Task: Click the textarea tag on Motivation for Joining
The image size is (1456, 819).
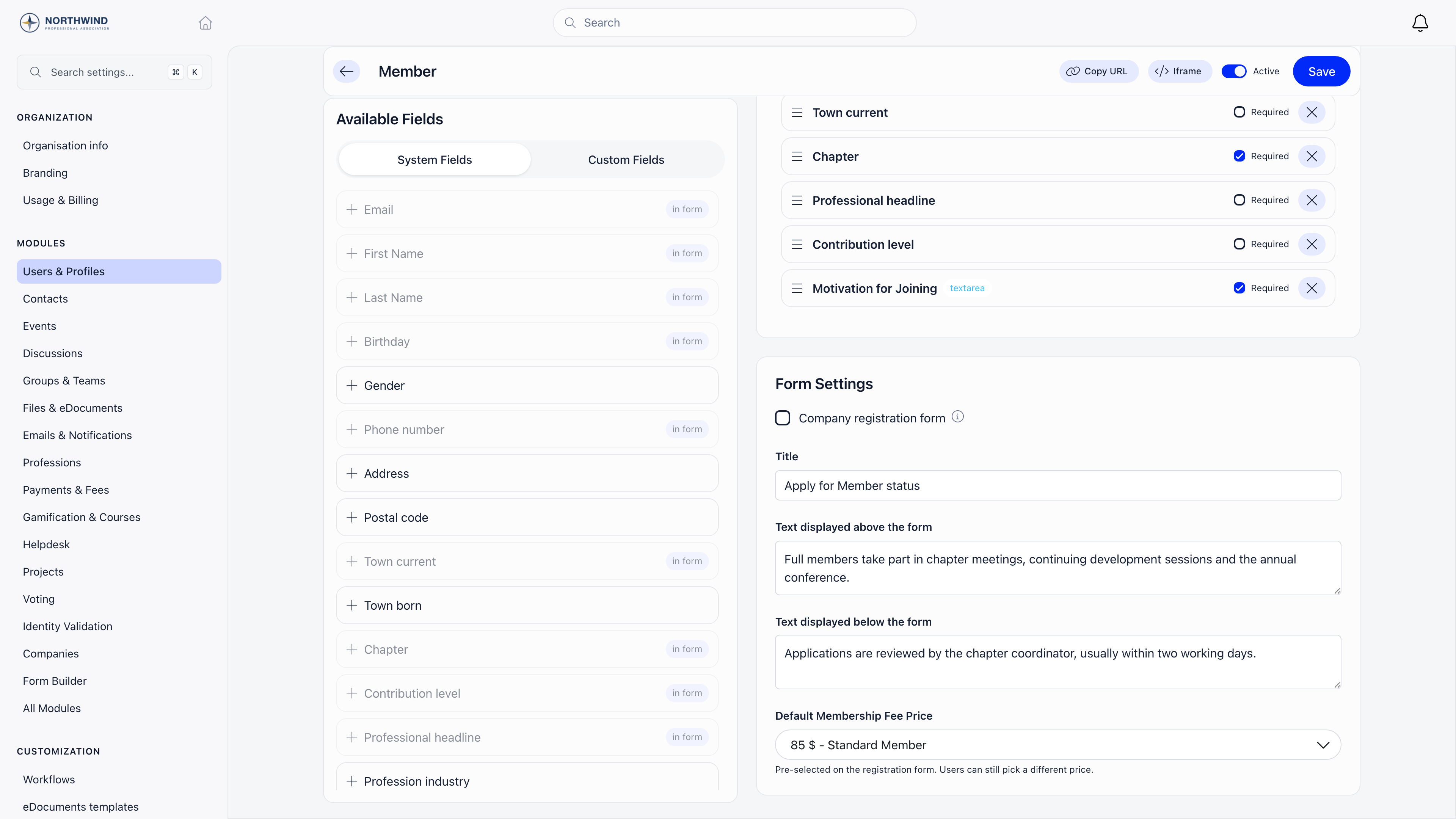Action: 967,288
